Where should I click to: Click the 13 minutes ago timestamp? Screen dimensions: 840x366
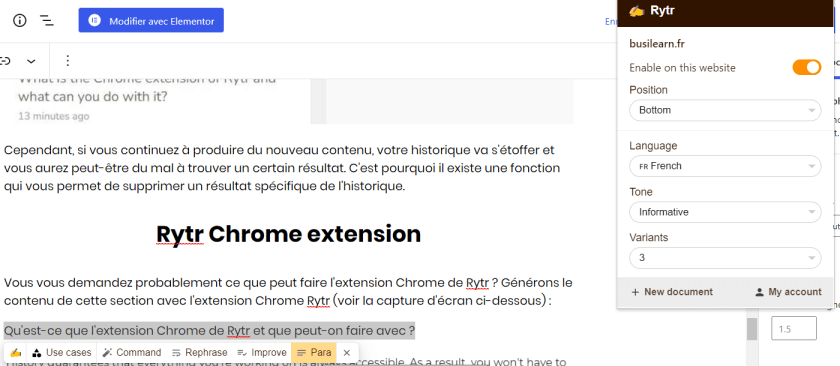54,116
